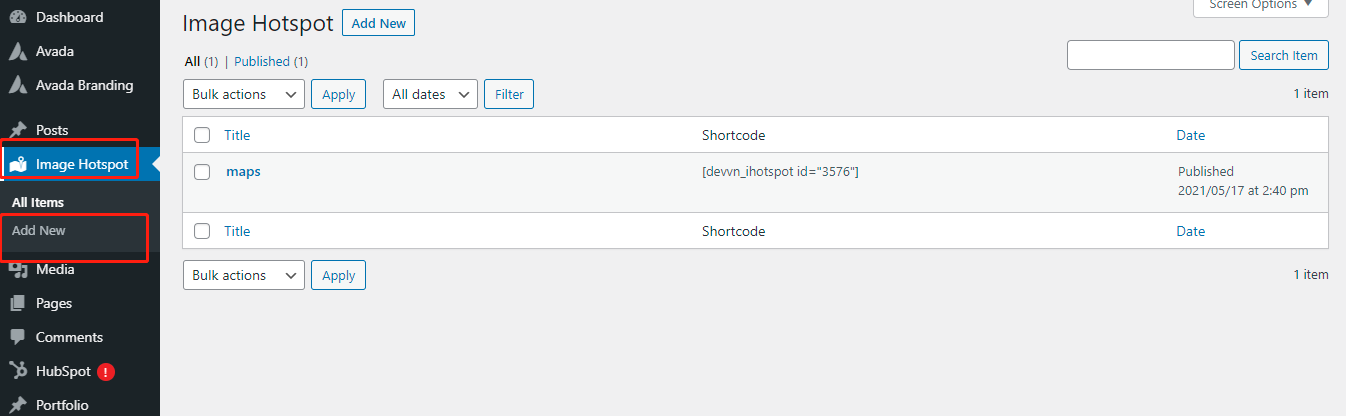Click the Posts pushpin icon

pyautogui.click(x=17, y=130)
